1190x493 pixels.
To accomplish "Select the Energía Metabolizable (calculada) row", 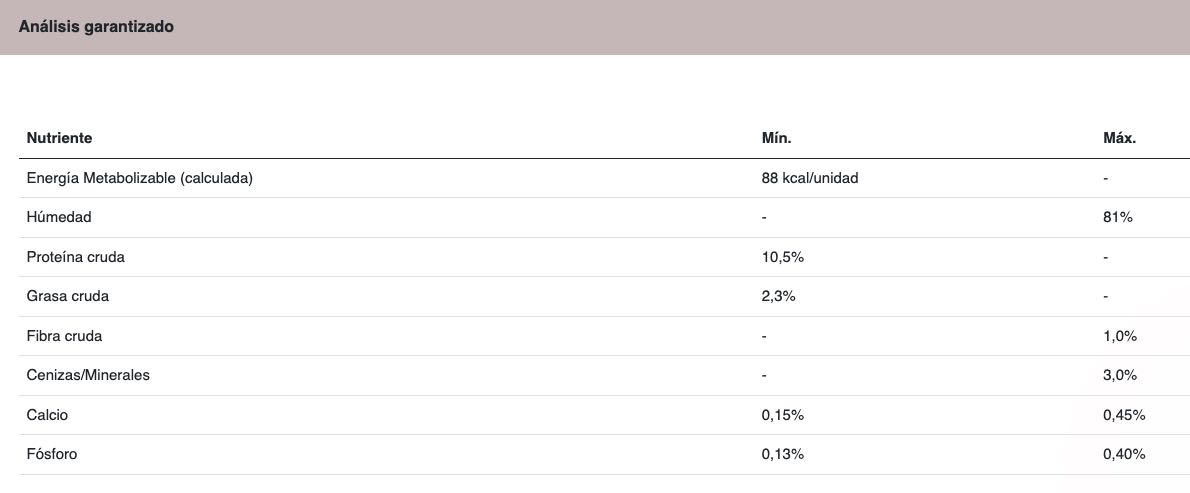I will (x=604, y=178).
